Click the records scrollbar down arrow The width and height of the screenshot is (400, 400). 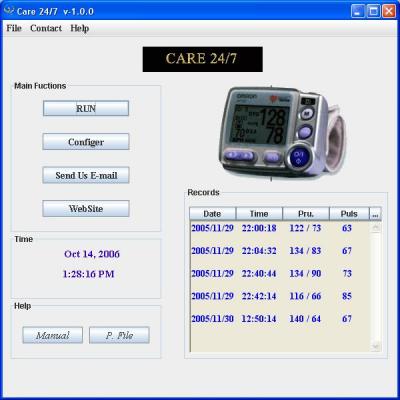pos(376,347)
